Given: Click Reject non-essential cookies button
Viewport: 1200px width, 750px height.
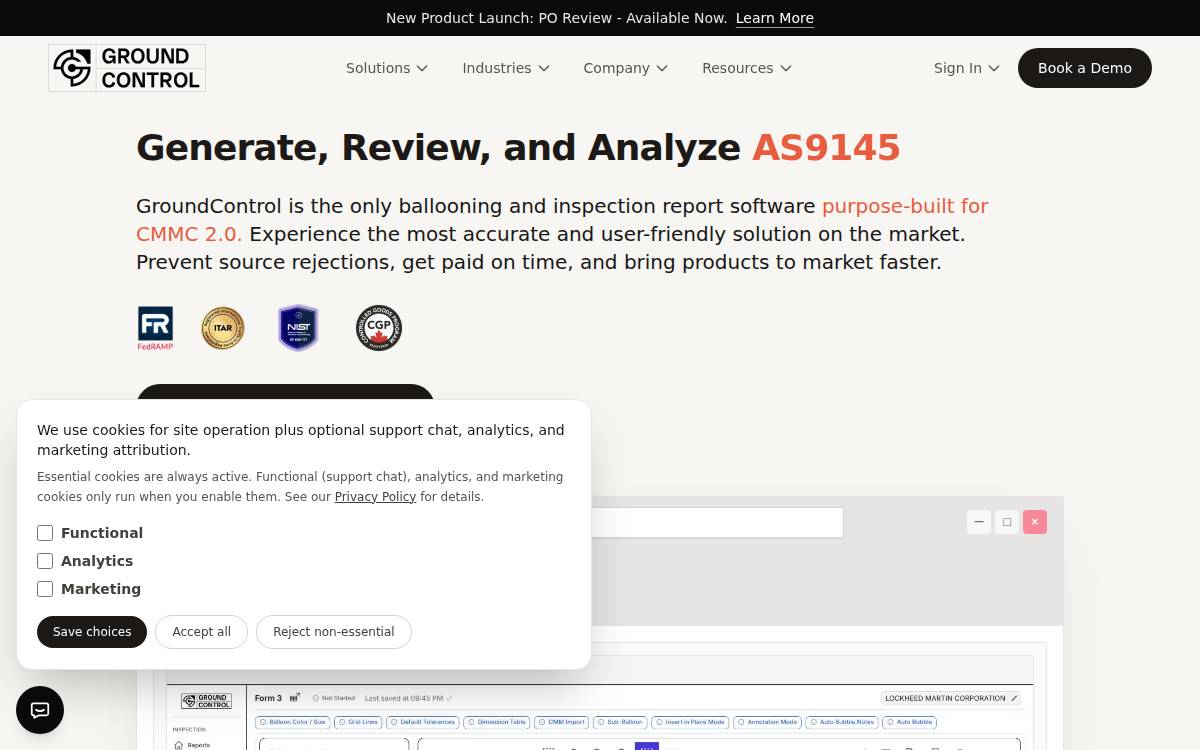Looking at the screenshot, I should point(334,632).
